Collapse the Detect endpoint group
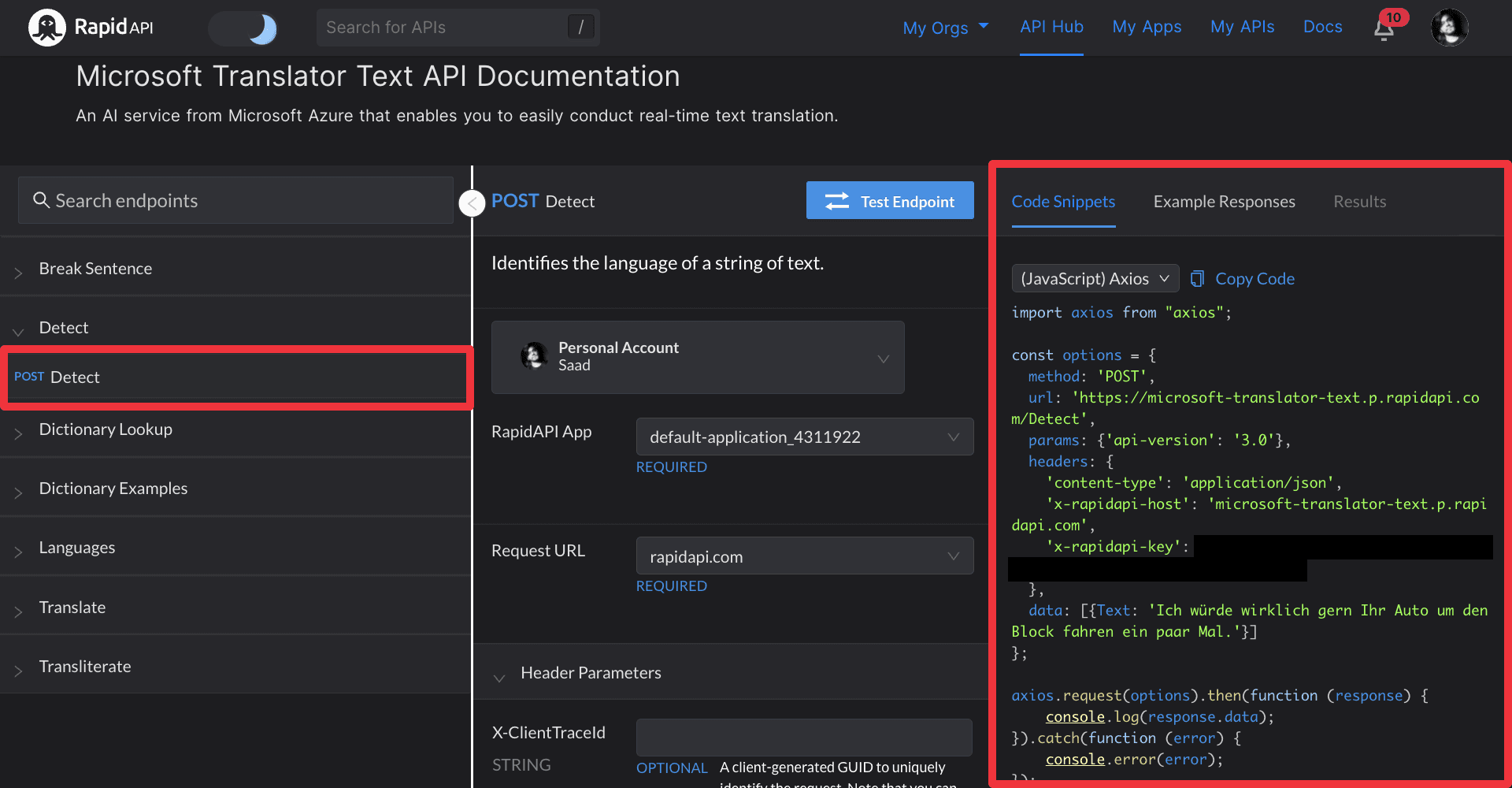This screenshot has width=1512, height=788. 235,328
